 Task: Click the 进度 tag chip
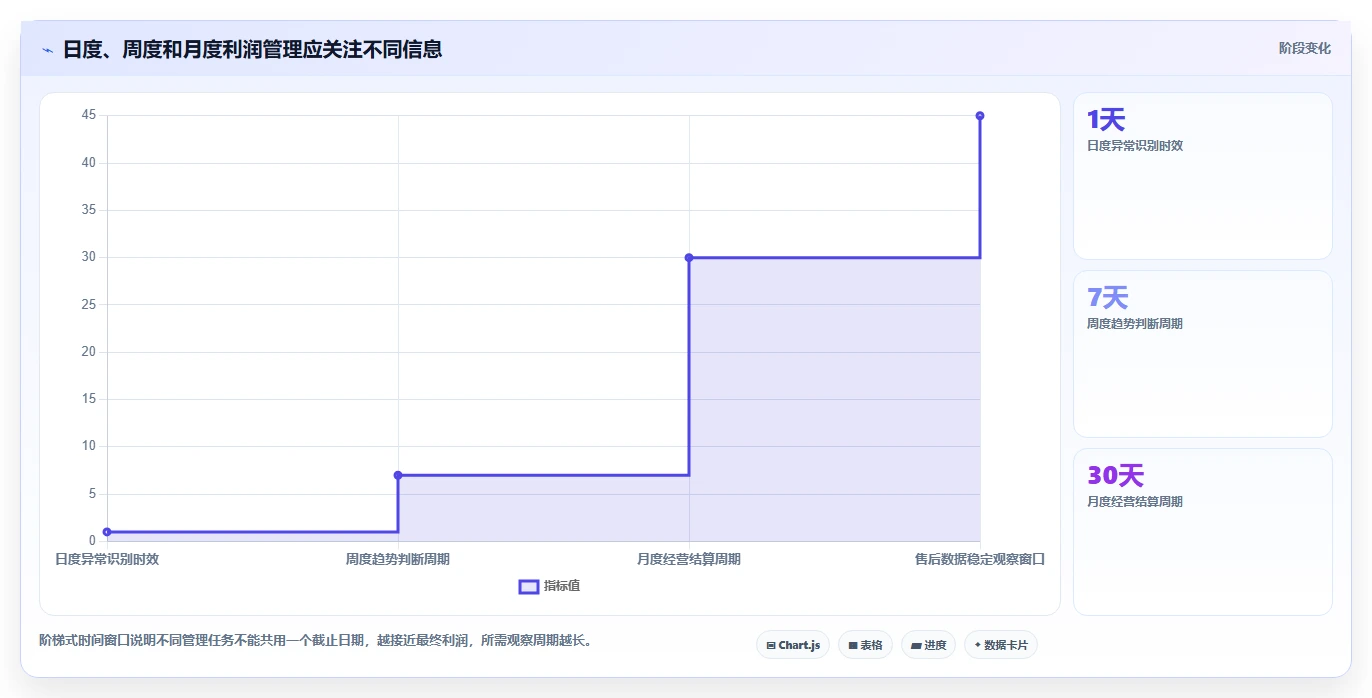point(928,645)
